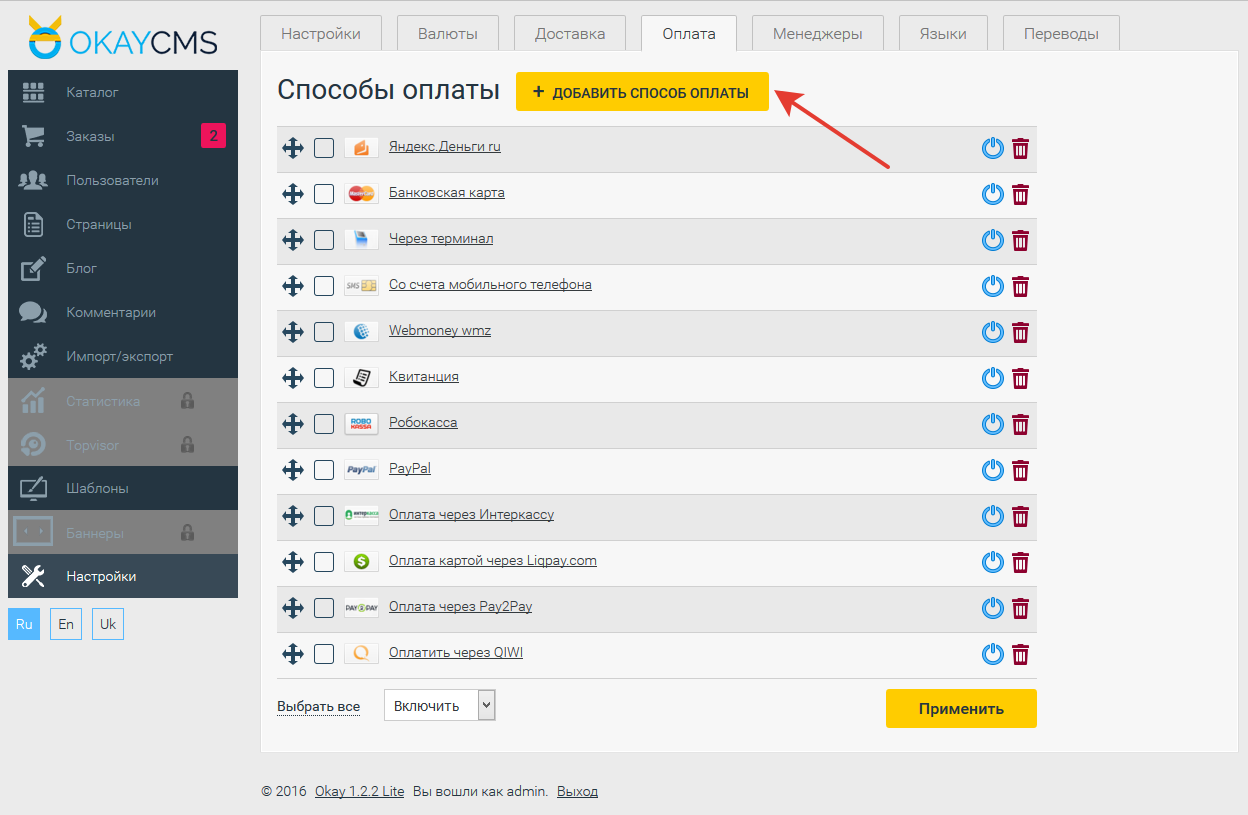Delete the Яндекс.Деньги ru payment method
This screenshot has width=1248, height=815.
1020,149
